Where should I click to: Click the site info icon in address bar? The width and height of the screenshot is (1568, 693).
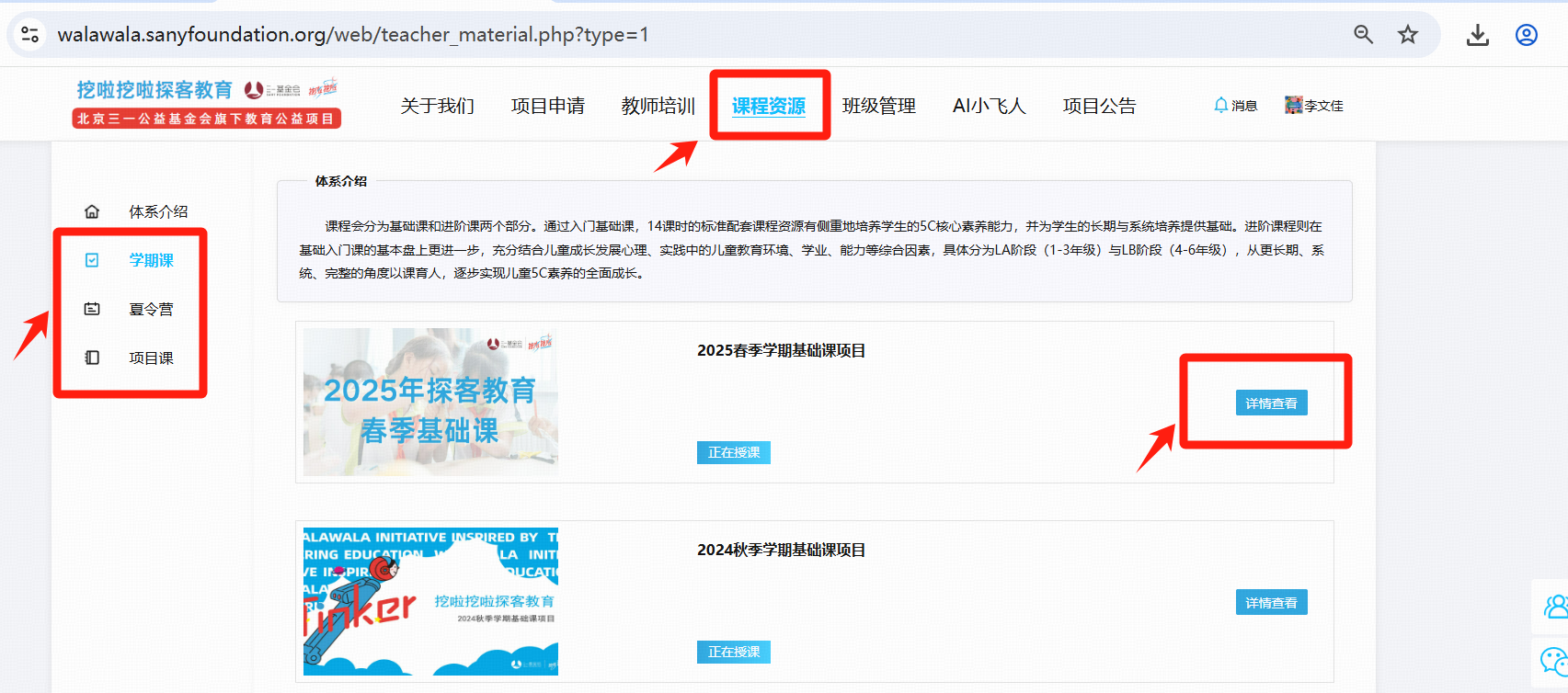pos(29,35)
